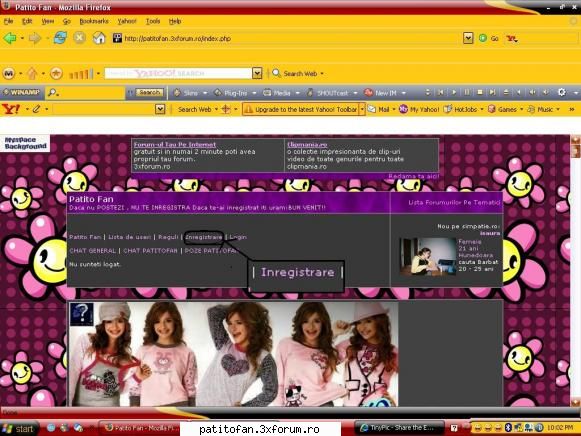581x436 pixels.
Task: Expand the address bar history dropdown
Action: coord(468,38)
